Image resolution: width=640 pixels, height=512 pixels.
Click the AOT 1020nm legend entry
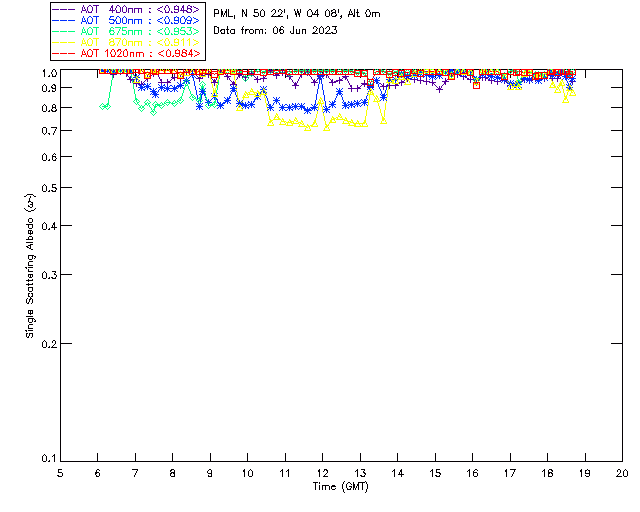[126, 53]
